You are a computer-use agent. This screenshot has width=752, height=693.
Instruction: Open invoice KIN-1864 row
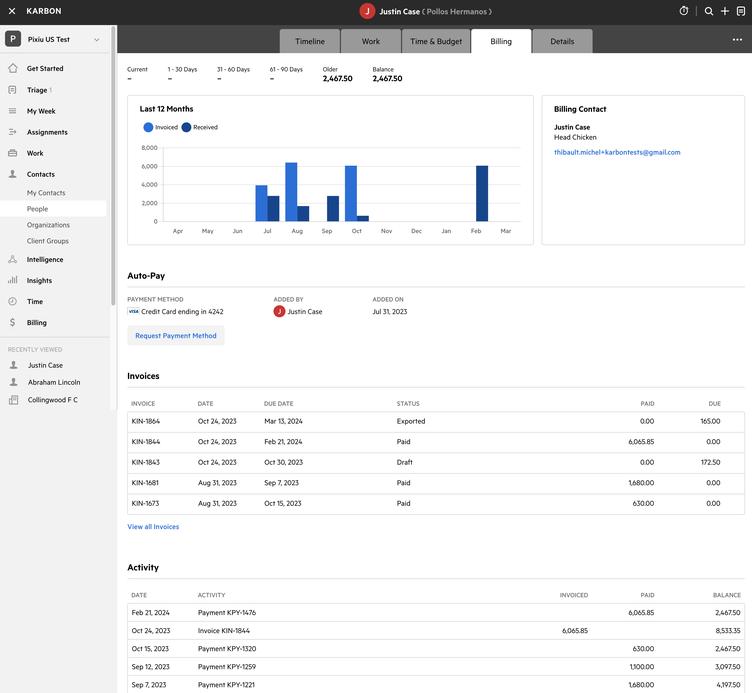coord(435,421)
